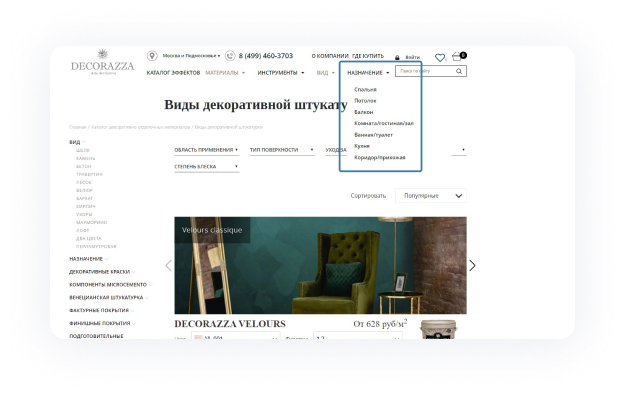
Task: Select Комната/гостиная/зал in the menu
Action: pos(384,124)
